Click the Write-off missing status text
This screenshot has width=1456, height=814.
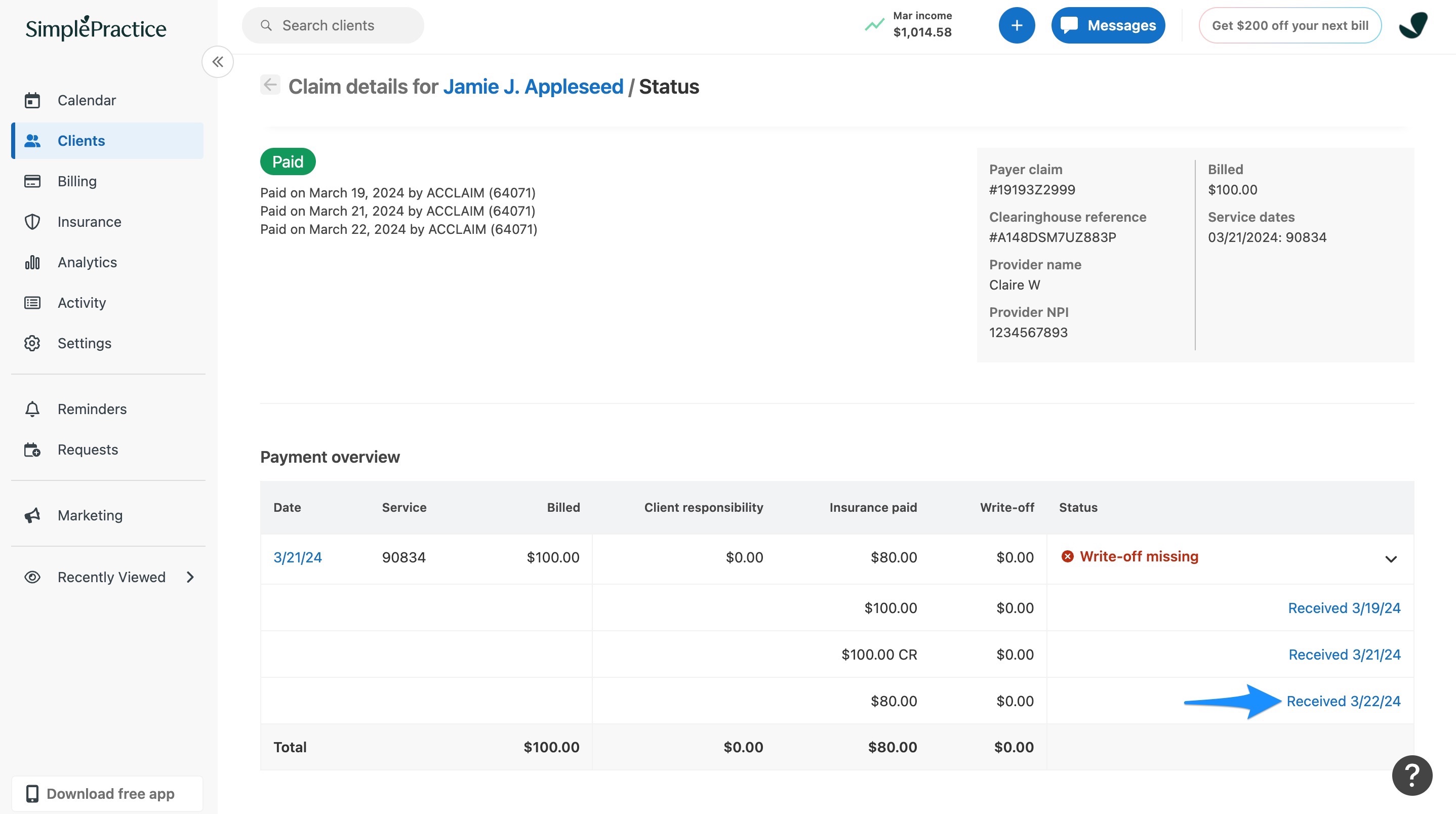(1139, 556)
